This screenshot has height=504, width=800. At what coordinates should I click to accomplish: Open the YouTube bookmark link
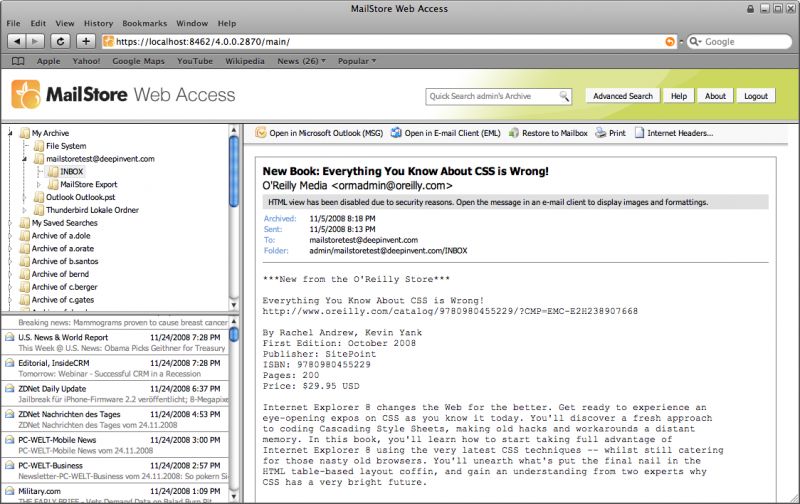click(195, 61)
